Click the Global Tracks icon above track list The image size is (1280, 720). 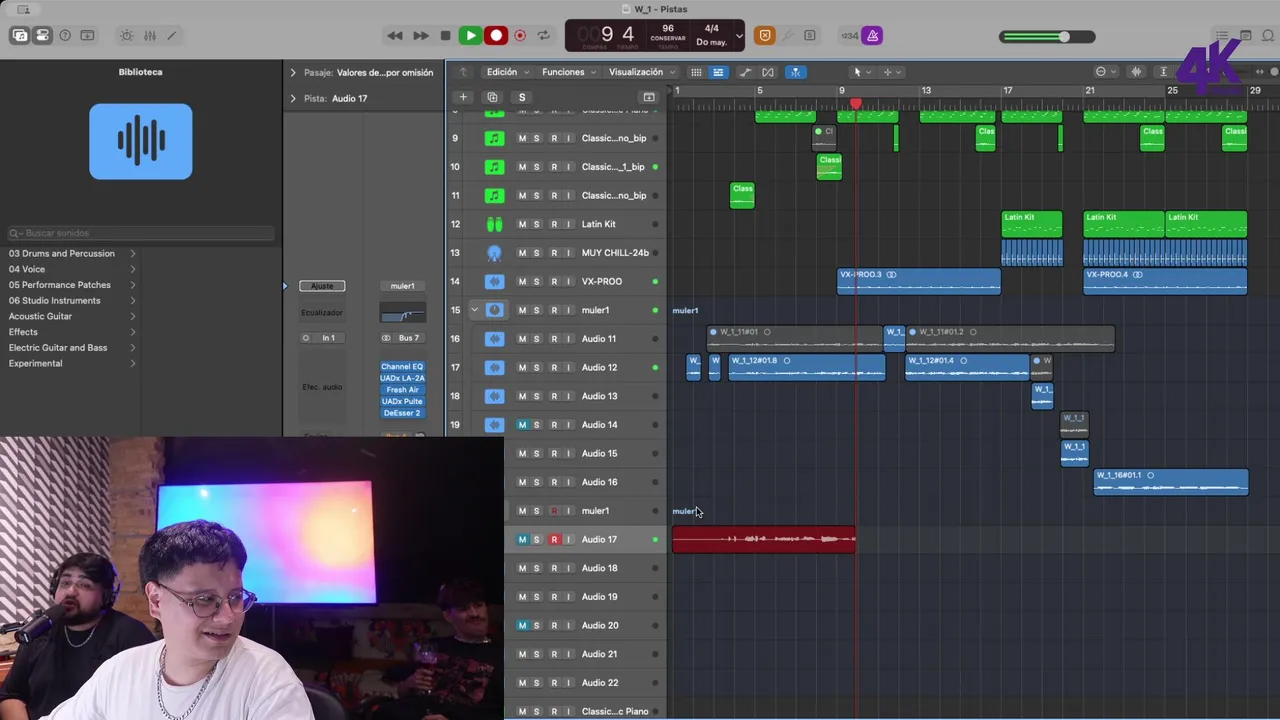[649, 97]
